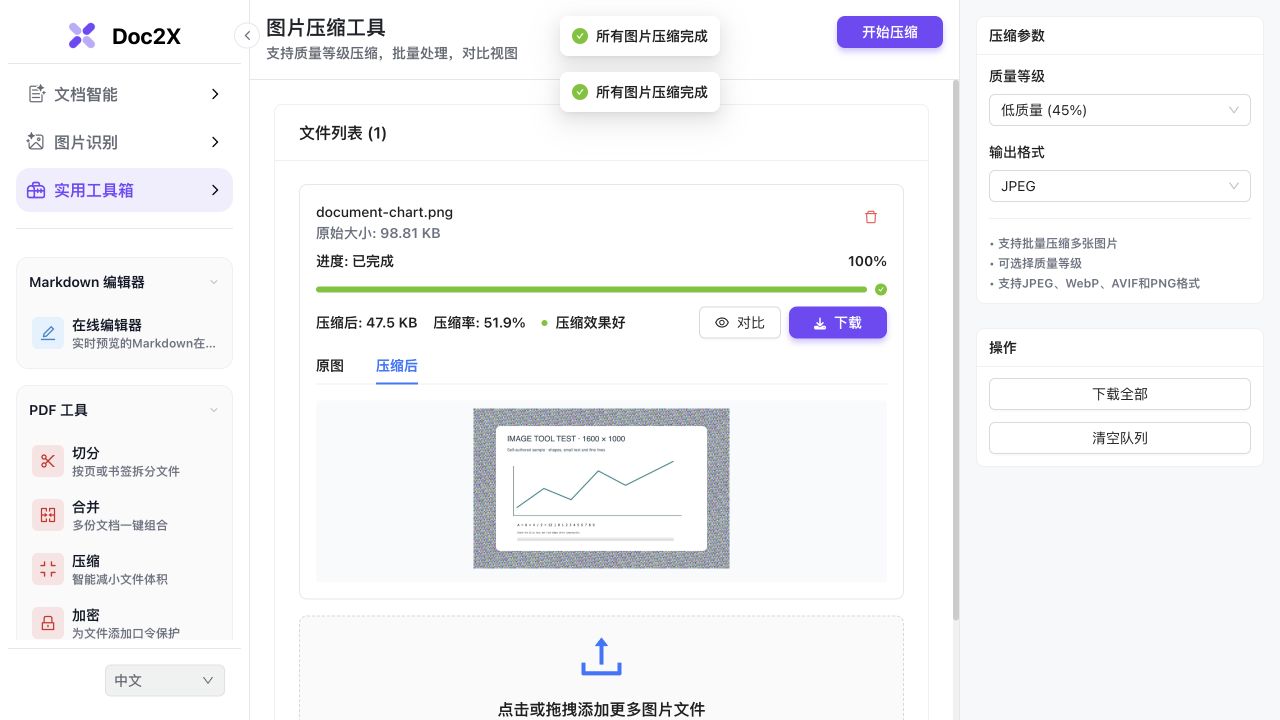Screen dimensions: 1280x720
Task: Select the 合并 merge icon
Action: [48, 515]
